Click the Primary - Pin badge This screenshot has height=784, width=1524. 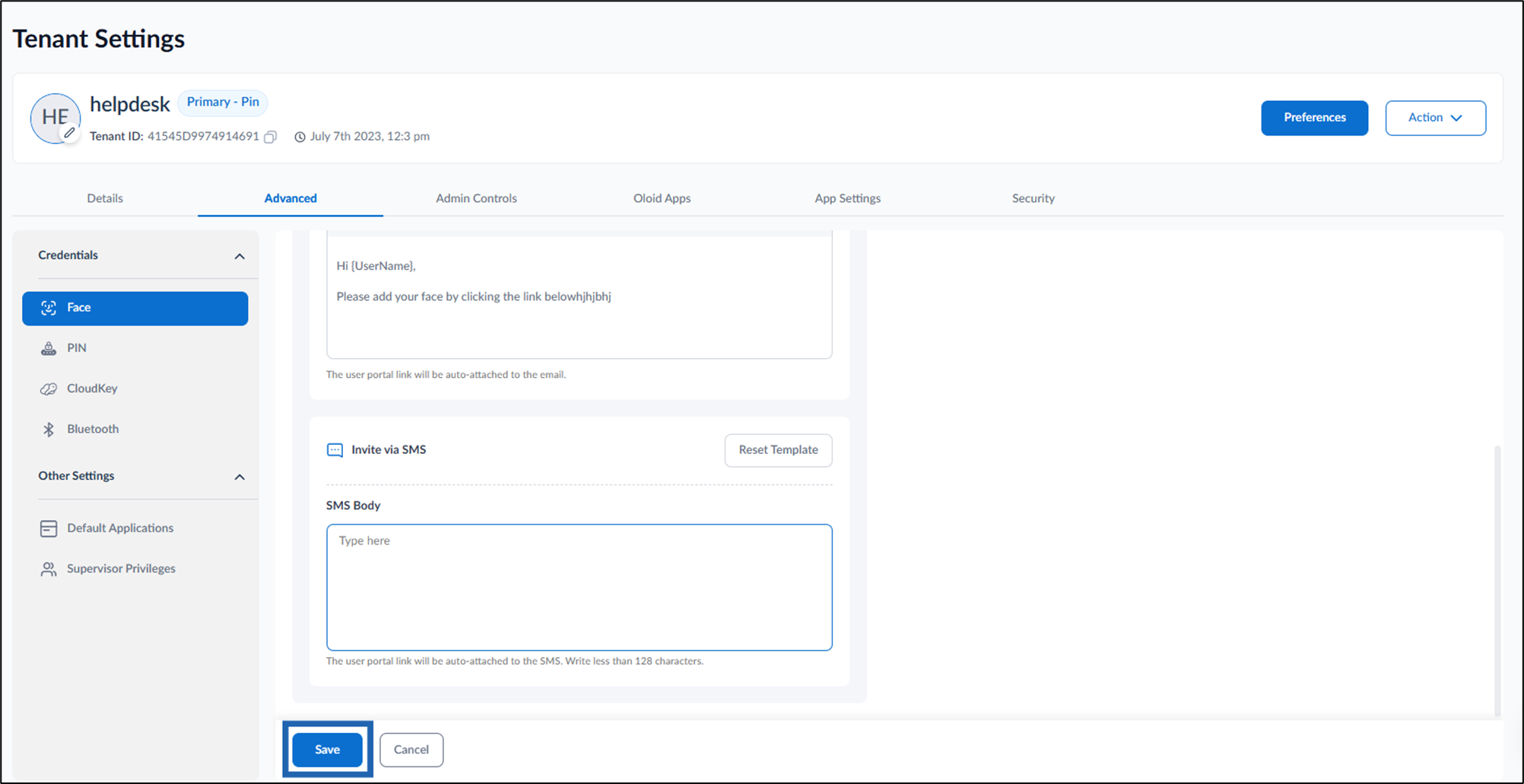pyautogui.click(x=223, y=102)
